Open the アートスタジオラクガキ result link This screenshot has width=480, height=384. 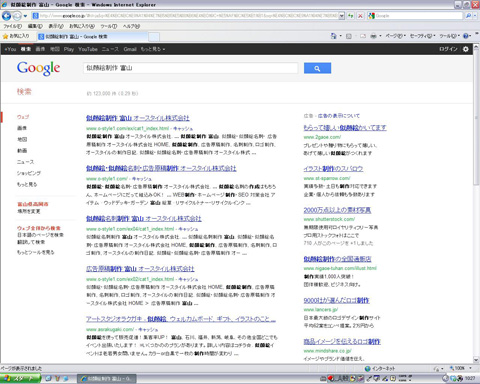tap(181, 319)
